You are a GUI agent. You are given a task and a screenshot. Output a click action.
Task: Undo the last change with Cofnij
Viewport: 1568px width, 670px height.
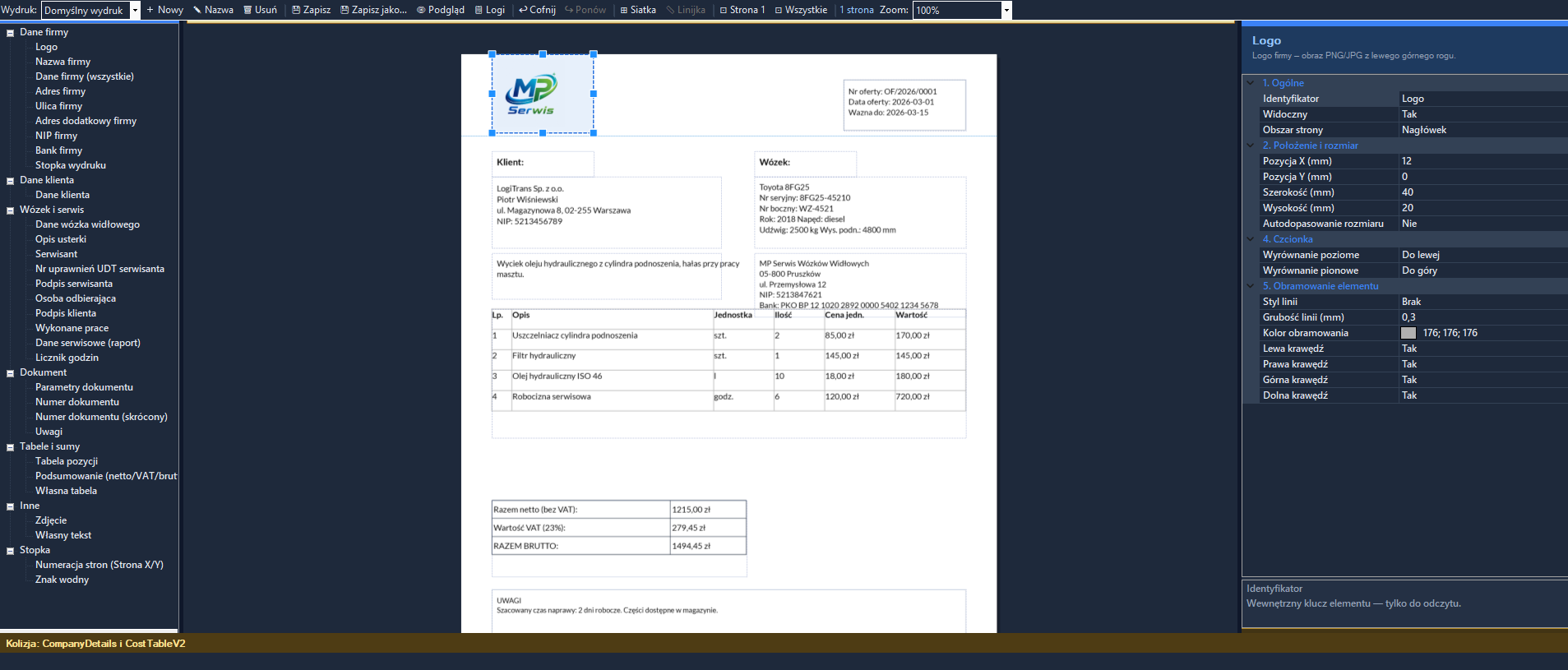[x=537, y=10]
